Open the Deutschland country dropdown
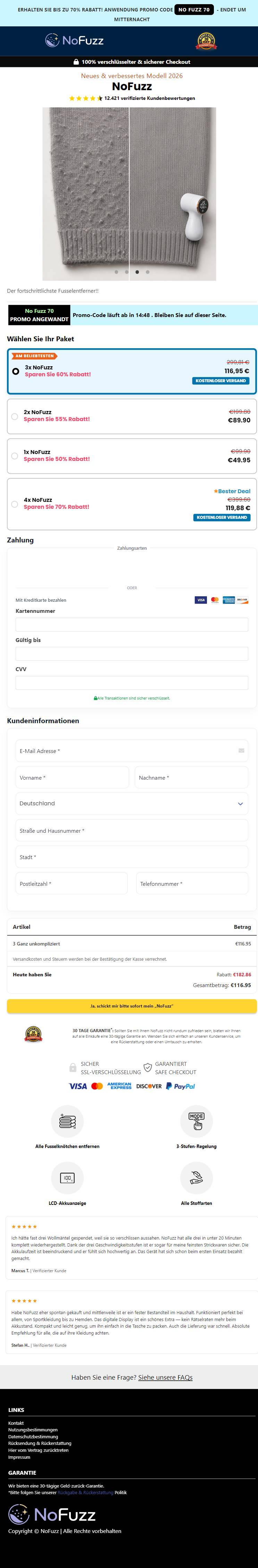Screen dimensions: 258x1568 click(x=132, y=804)
